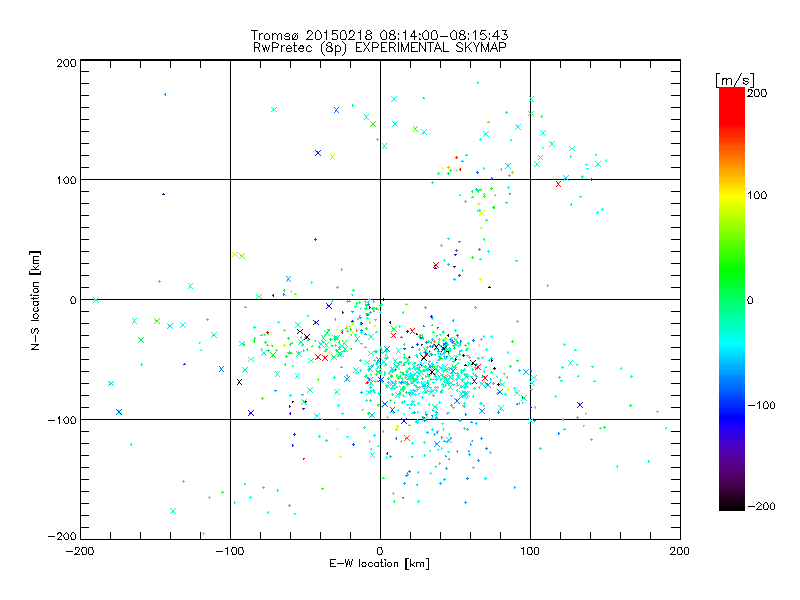
Task: Click the N-S axis tick label '100'
Action: click(66, 180)
